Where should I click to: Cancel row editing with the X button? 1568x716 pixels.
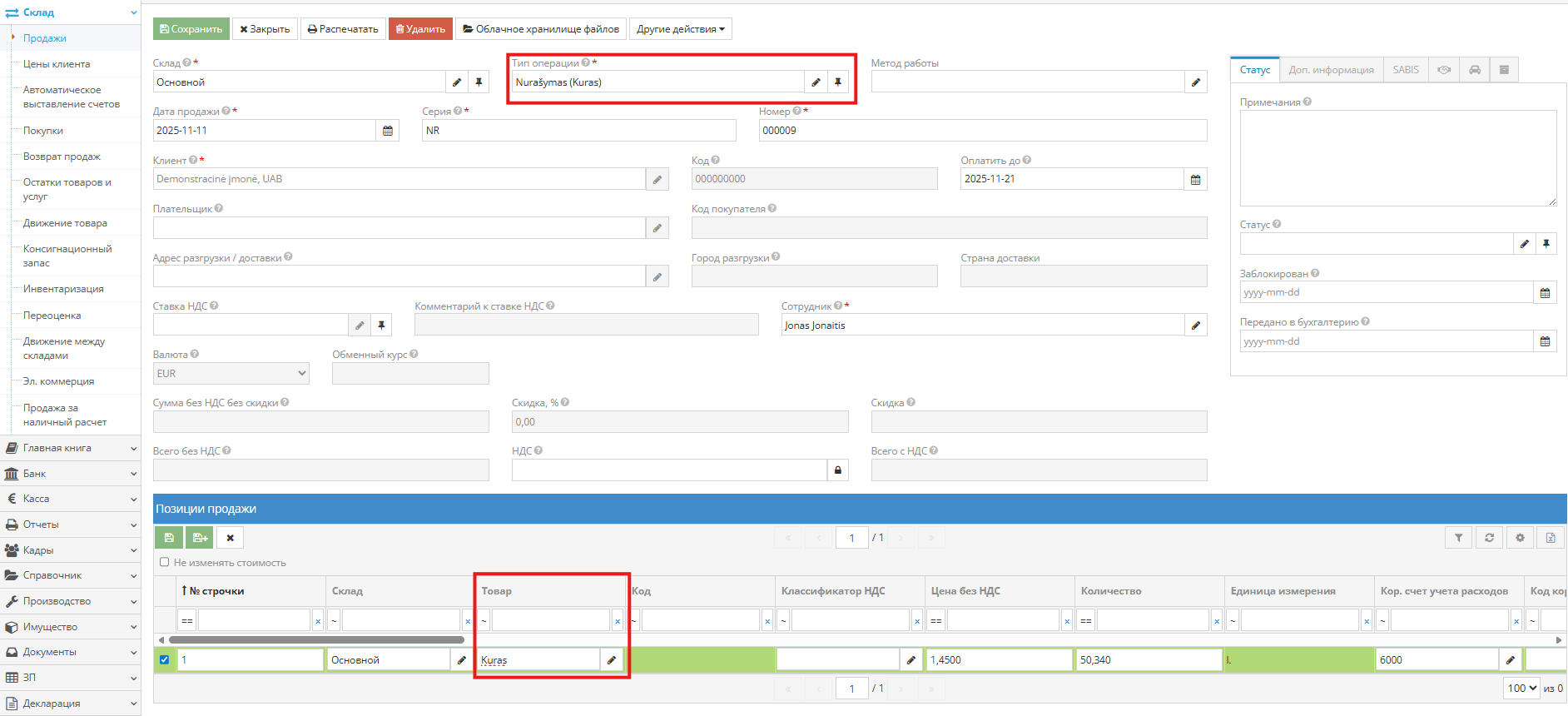coord(231,538)
